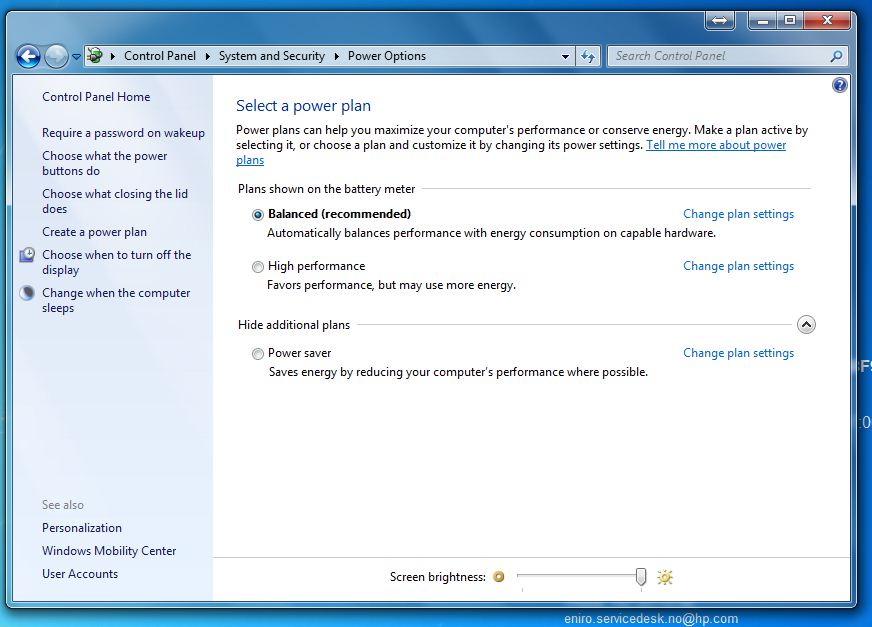Screen dimensions: 872x627
Task: Click the double-arrow button in title bar
Action: 720,21
